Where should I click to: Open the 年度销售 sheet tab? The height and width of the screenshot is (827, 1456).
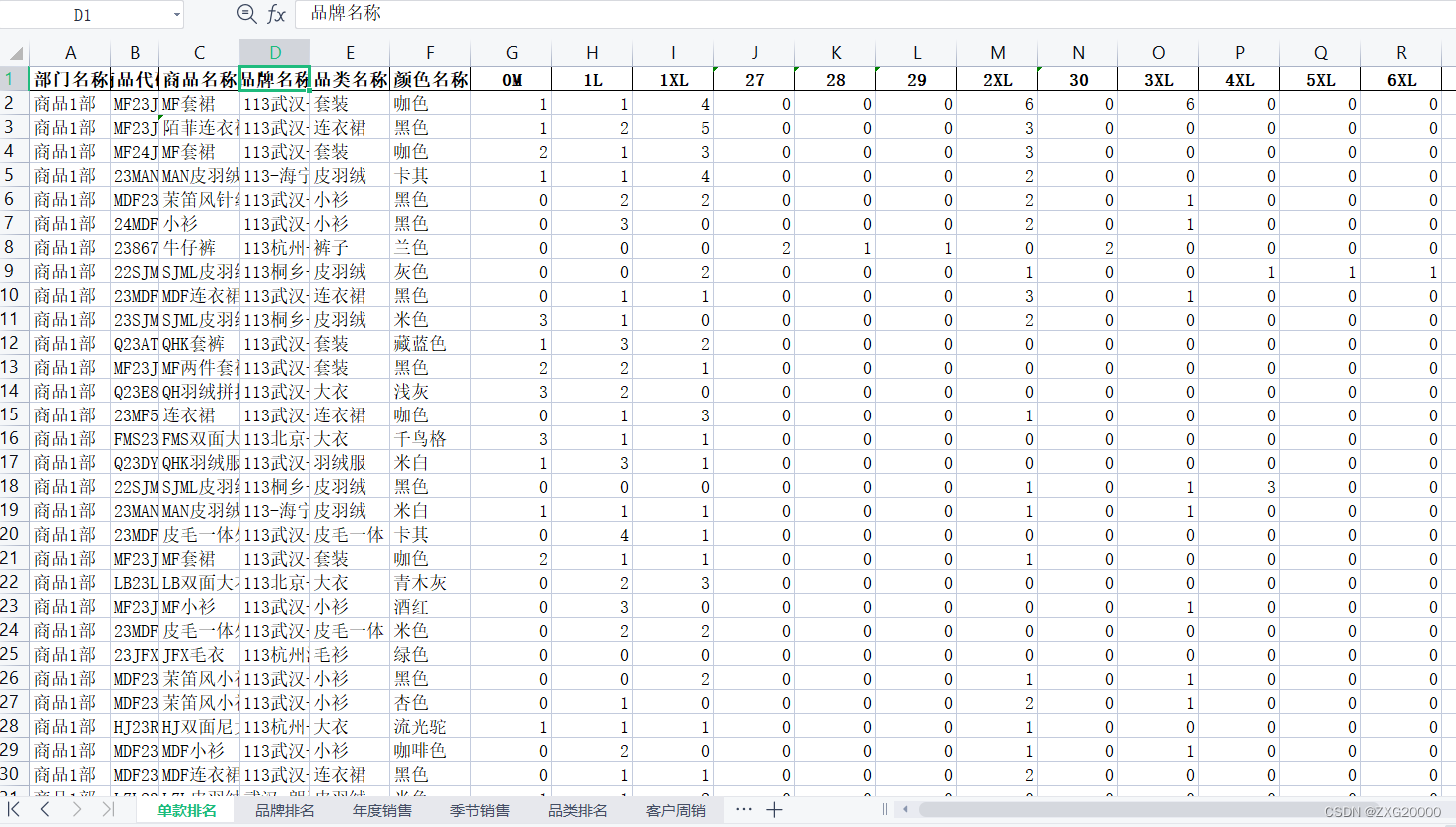point(381,810)
